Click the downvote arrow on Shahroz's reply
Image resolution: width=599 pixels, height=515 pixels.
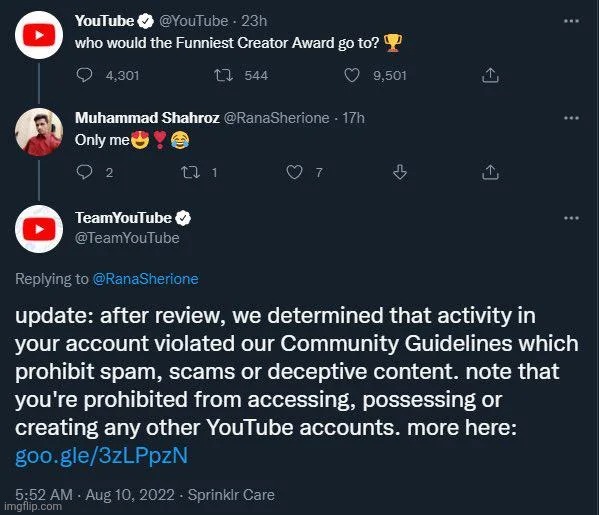click(x=400, y=172)
